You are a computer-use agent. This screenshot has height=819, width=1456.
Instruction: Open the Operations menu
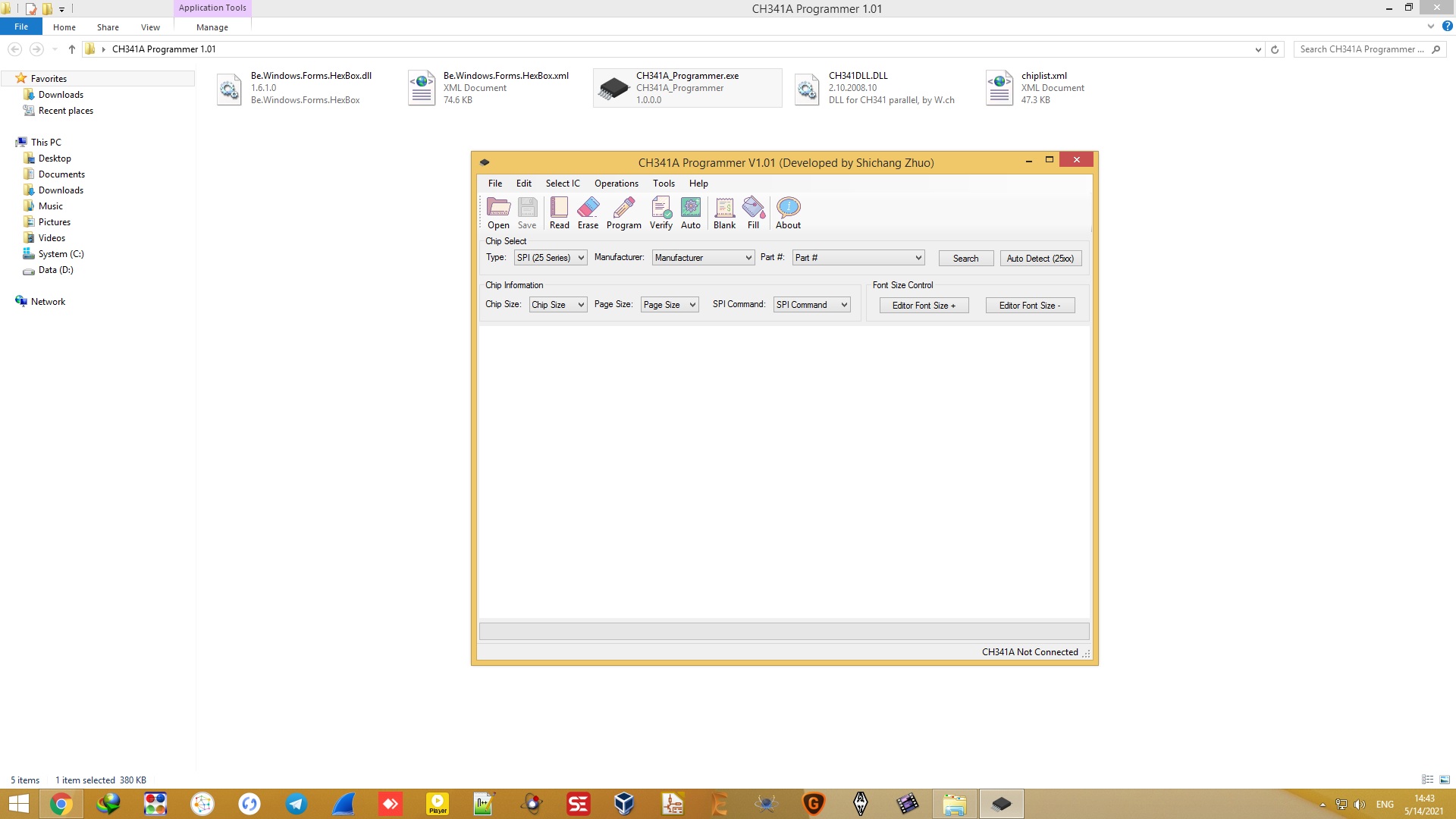(616, 184)
